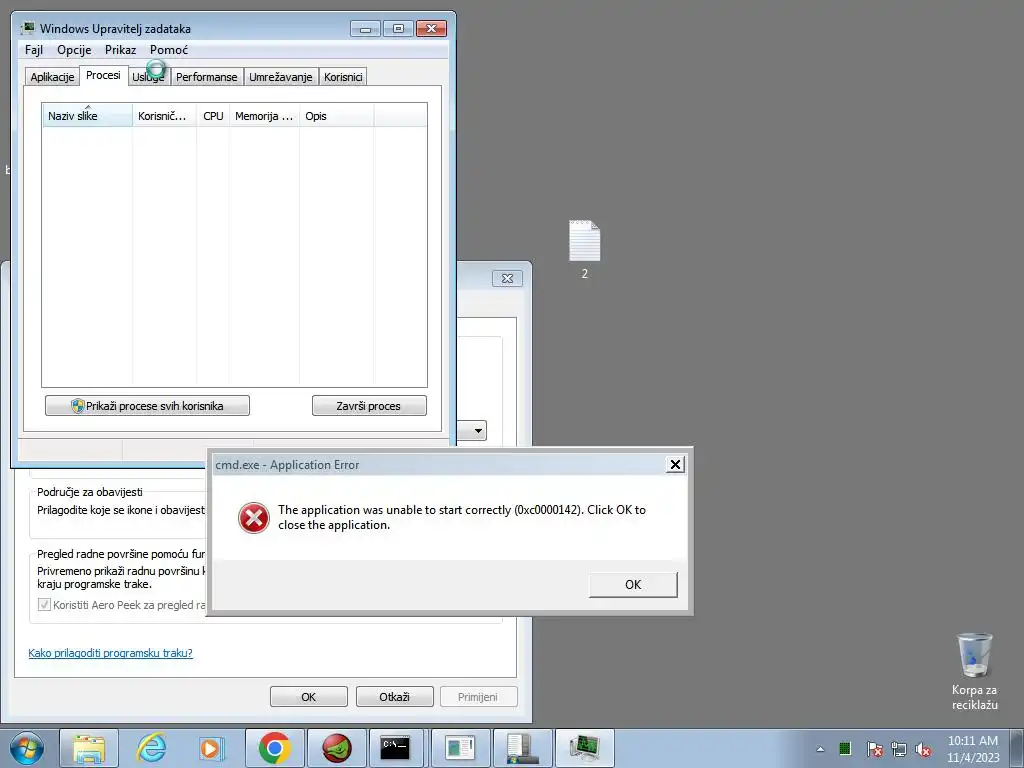Switch to the cmd console taskbar icon
Image resolution: width=1024 pixels, height=768 pixels.
tap(398, 748)
